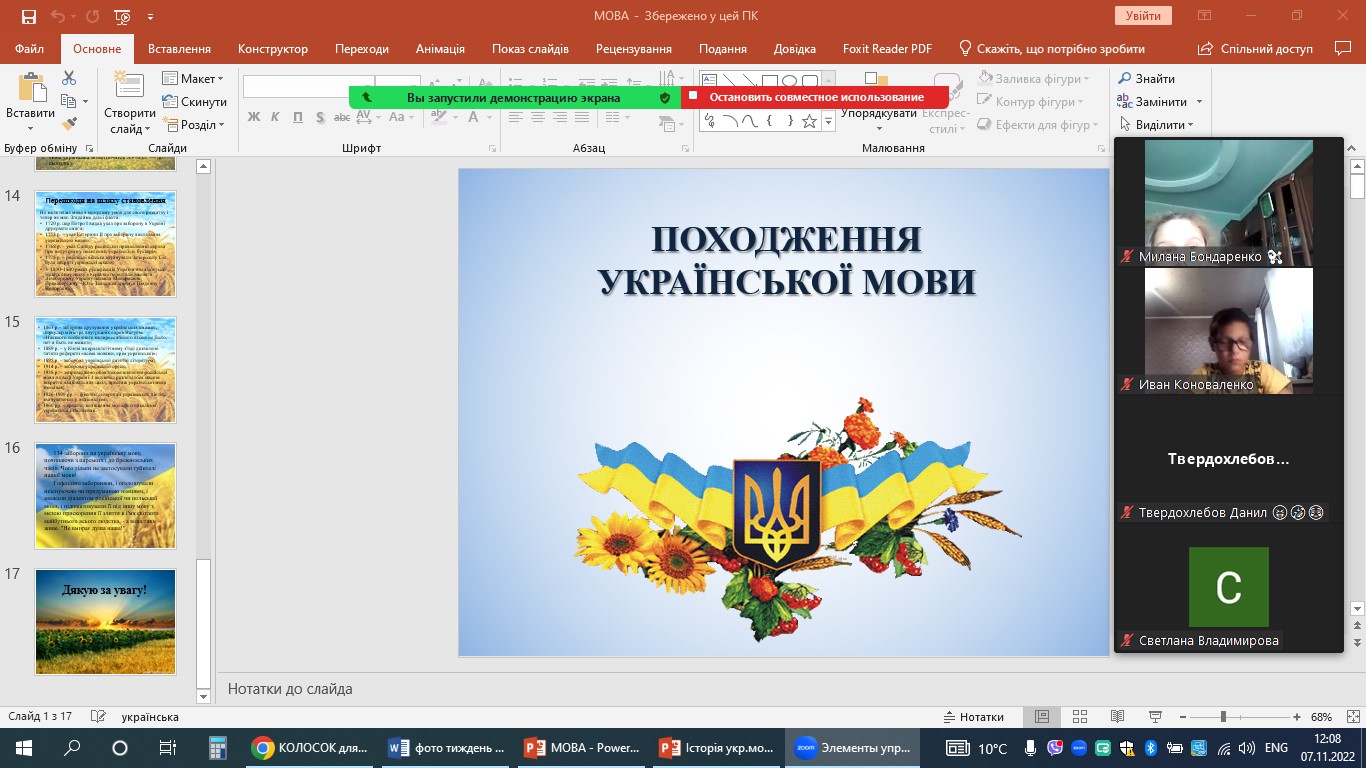Screen dimensions: 1366x768
Task: Toggle italic К formatting
Action: (x=276, y=117)
